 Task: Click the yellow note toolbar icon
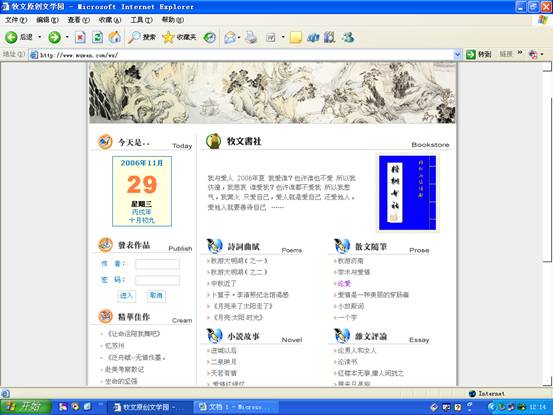296,37
